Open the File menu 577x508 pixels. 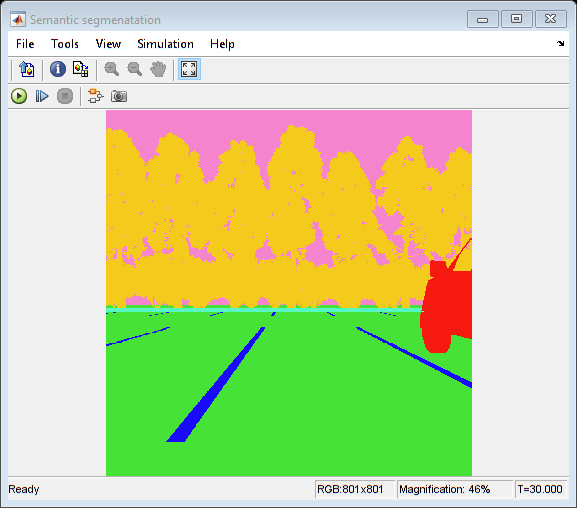(x=25, y=44)
